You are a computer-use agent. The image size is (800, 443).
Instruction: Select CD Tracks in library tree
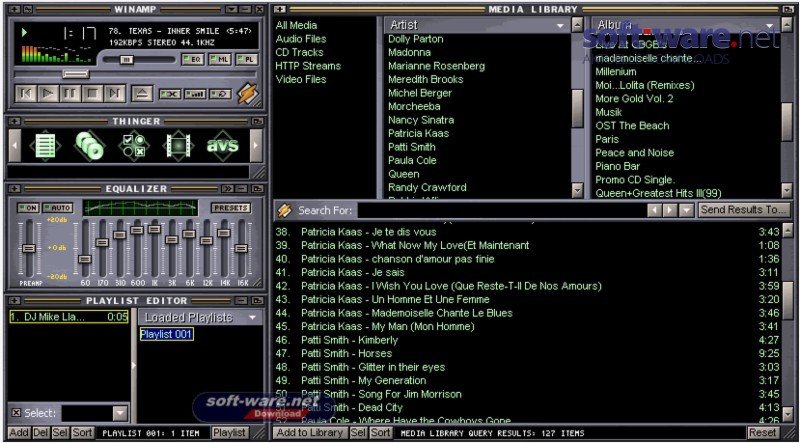[x=299, y=52]
